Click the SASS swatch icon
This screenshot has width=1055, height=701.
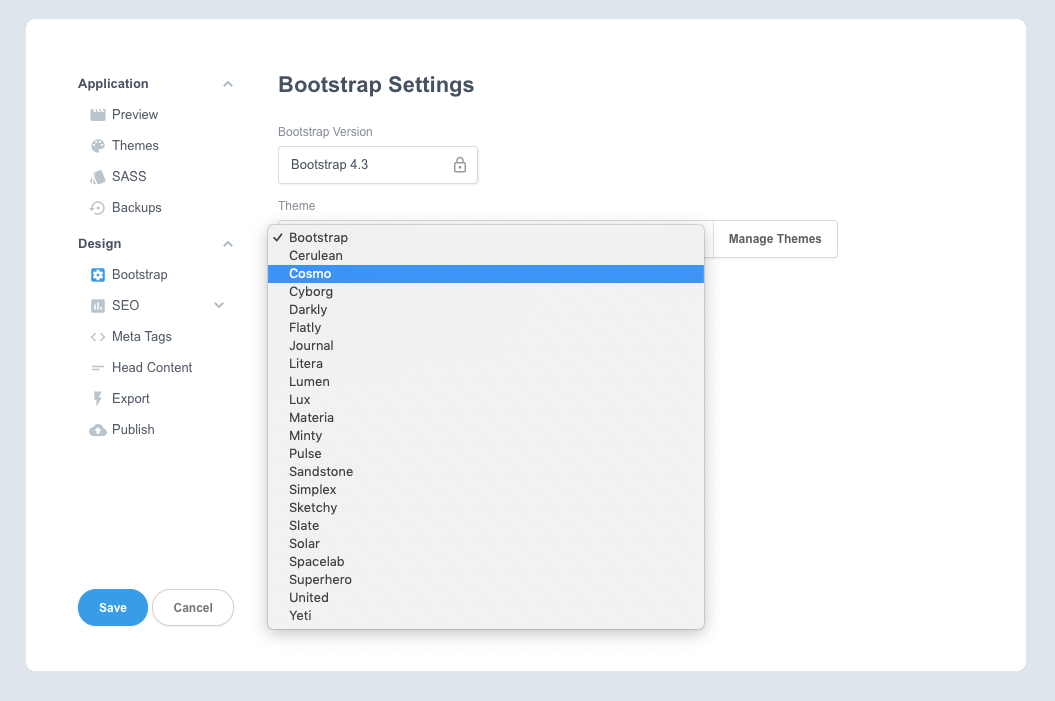98,177
